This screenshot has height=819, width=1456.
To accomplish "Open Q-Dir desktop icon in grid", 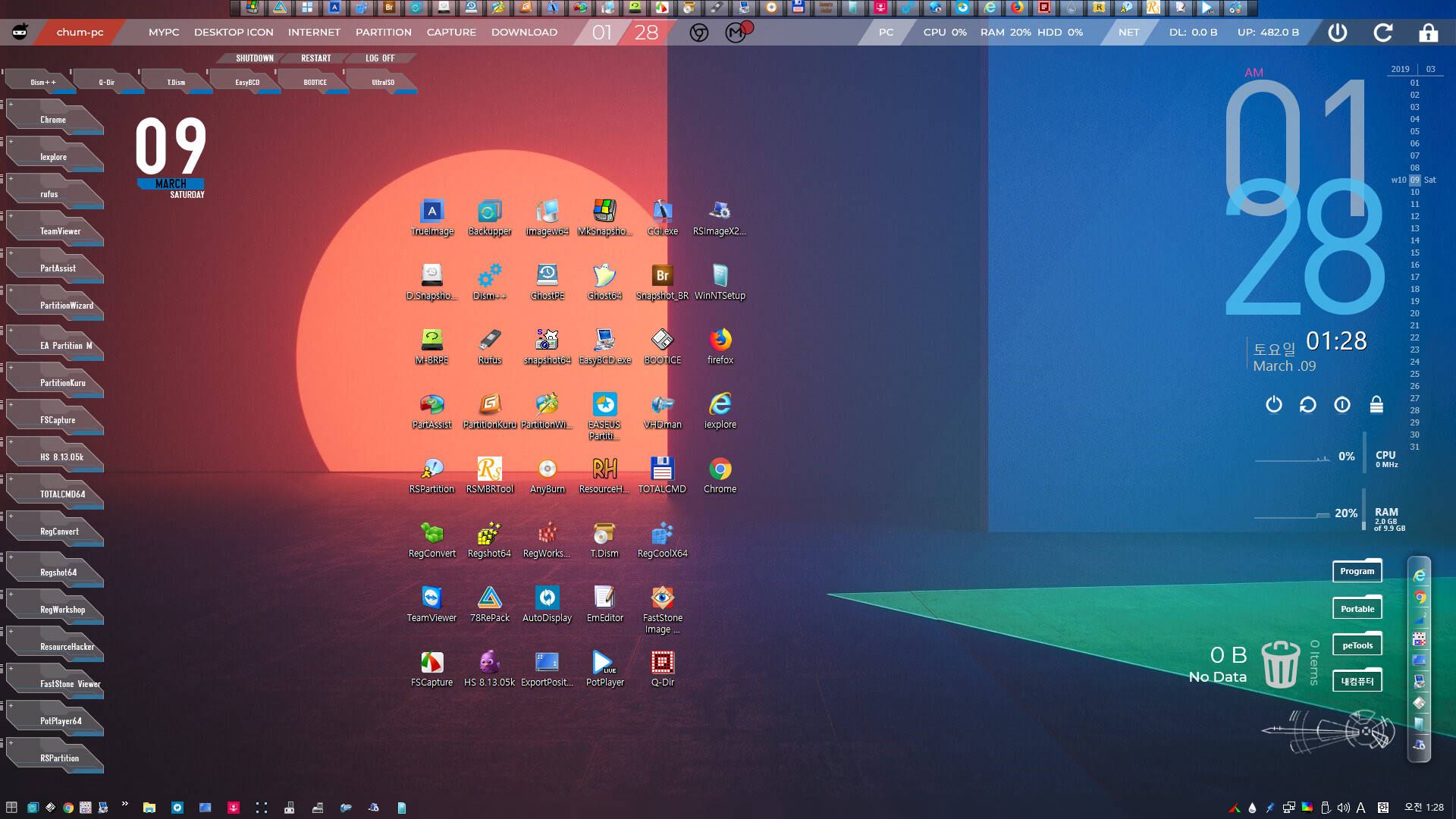I will click(x=662, y=669).
